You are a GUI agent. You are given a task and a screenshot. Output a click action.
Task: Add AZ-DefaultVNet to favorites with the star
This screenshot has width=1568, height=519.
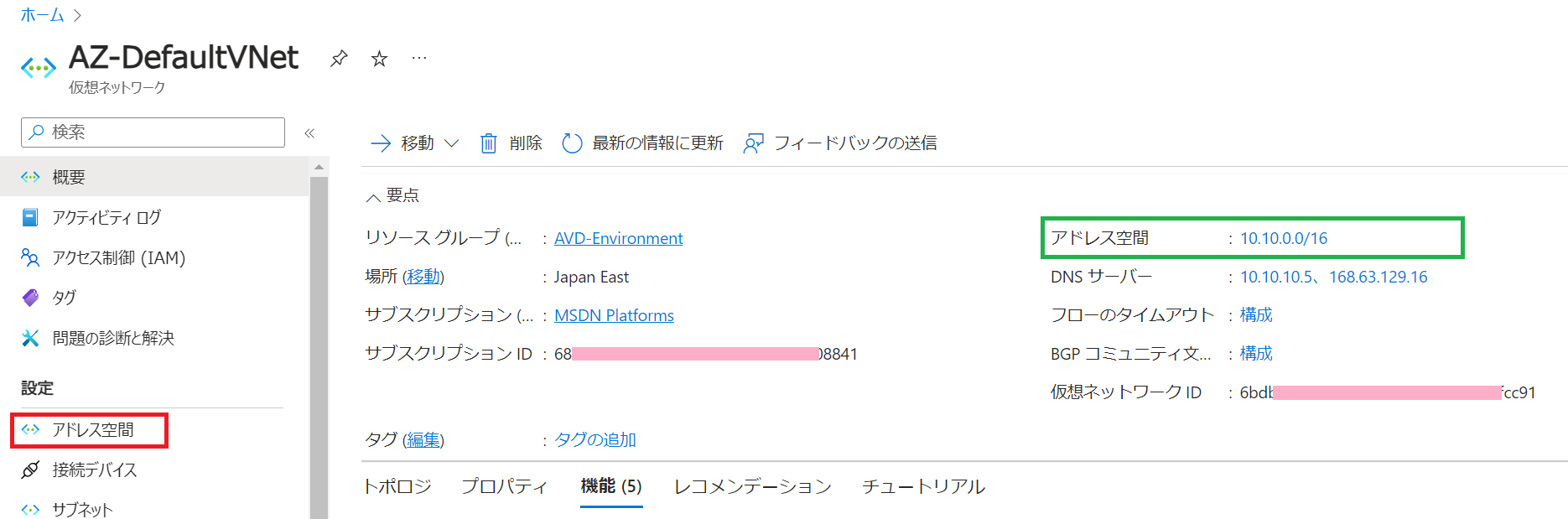379,59
